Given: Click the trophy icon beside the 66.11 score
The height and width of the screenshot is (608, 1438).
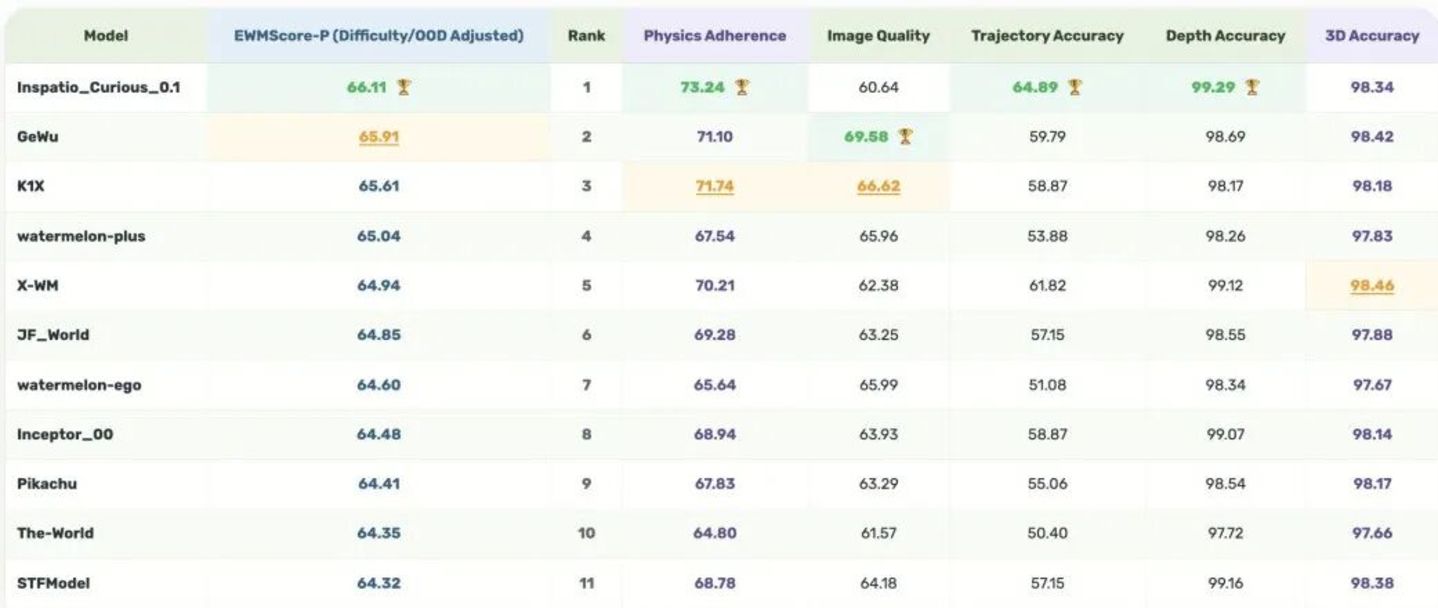Looking at the screenshot, I should (x=403, y=88).
